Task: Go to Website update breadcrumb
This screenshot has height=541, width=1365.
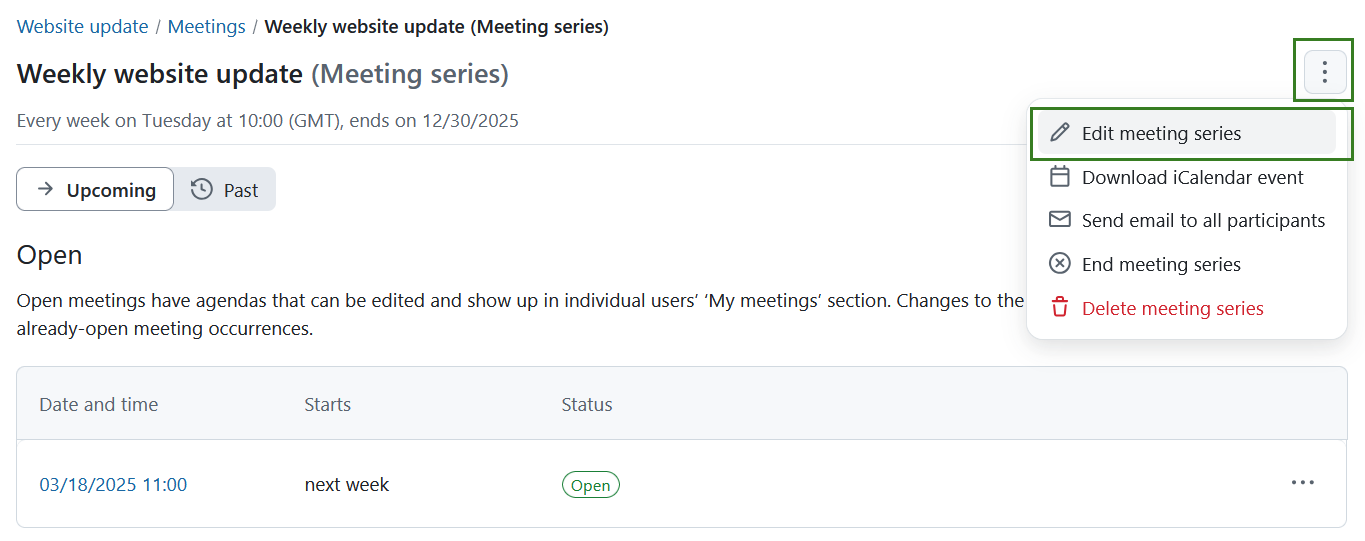Action: (83, 27)
